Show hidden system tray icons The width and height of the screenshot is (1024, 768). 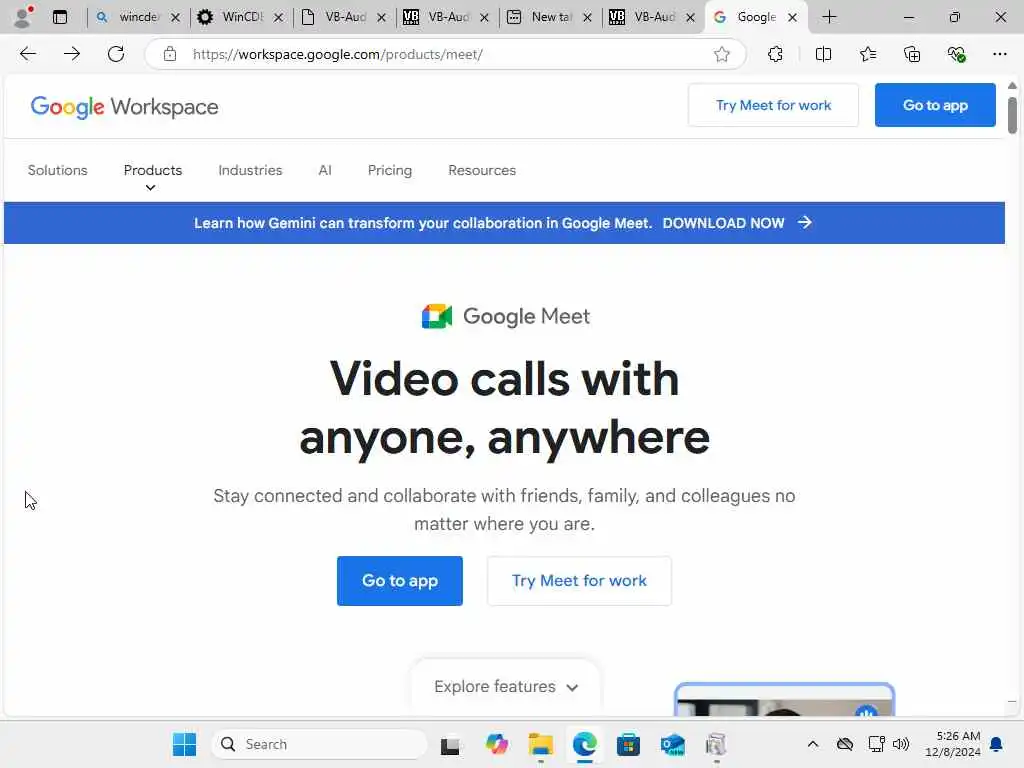(x=812, y=744)
